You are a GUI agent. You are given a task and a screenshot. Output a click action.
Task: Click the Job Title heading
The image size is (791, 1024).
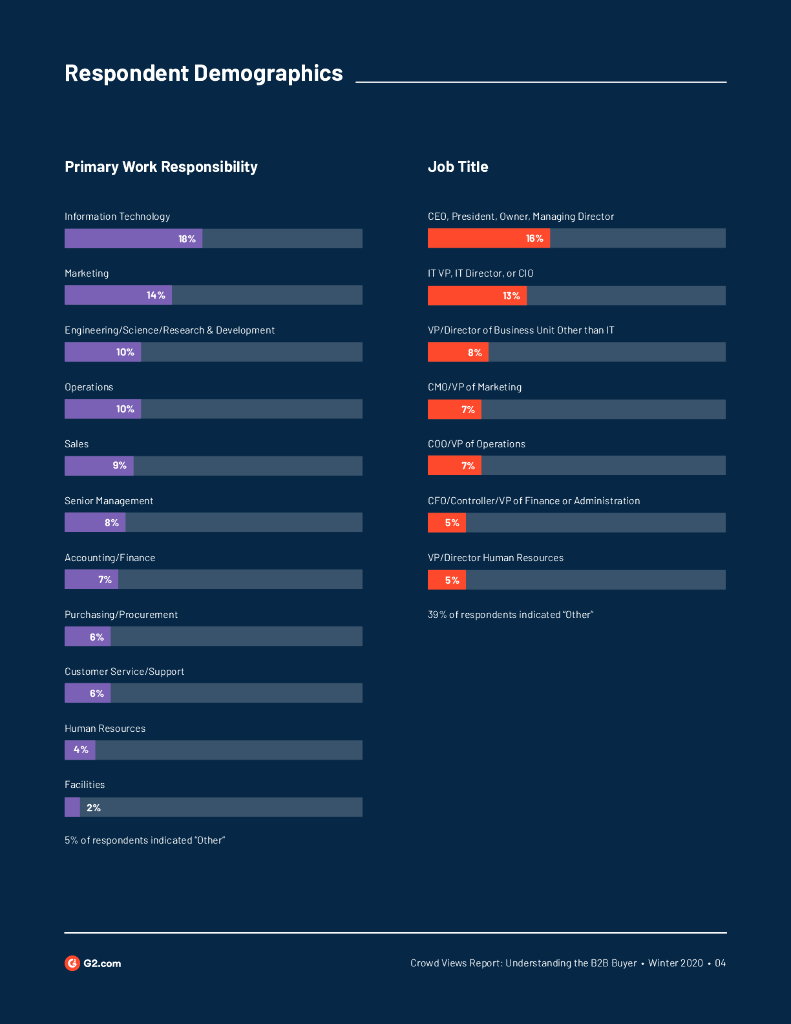click(x=458, y=167)
